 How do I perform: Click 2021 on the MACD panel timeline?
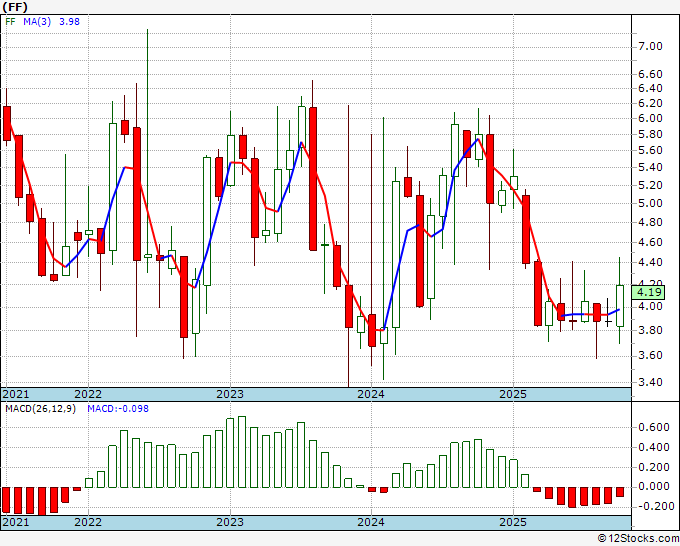(16, 522)
